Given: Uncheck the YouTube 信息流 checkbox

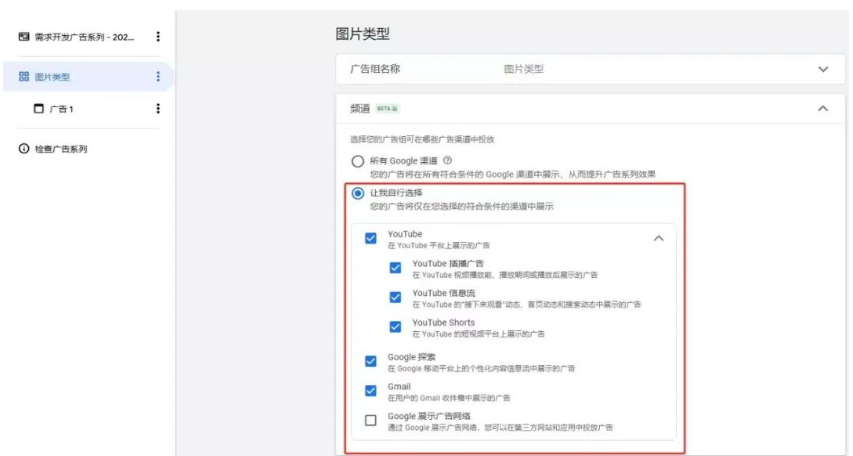Looking at the screenshot, I should pyautogui.click(x=395, y=297).
